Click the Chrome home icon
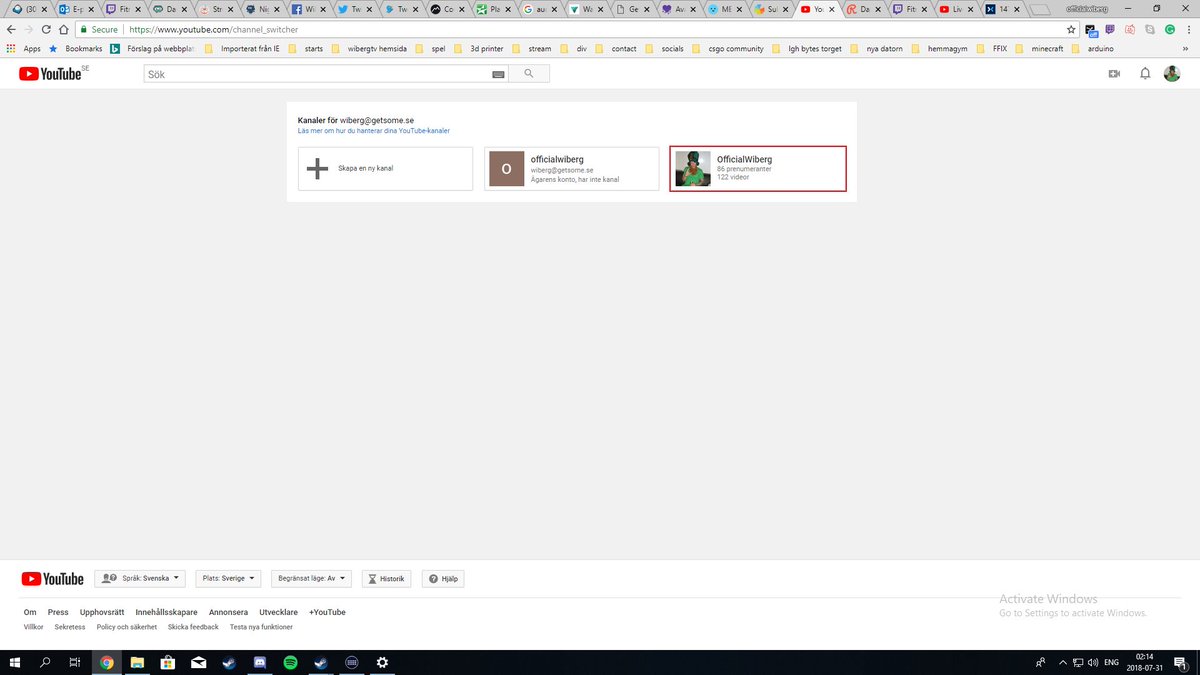The height and width of the screenshot is (675, 1200). pos(64,30)
